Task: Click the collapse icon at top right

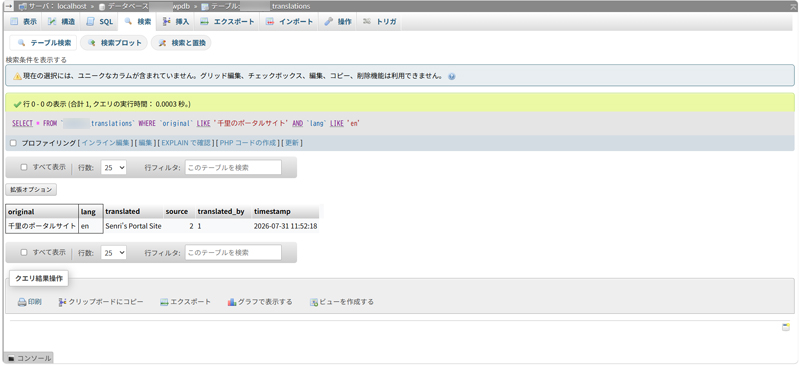Action: point(793,6)
